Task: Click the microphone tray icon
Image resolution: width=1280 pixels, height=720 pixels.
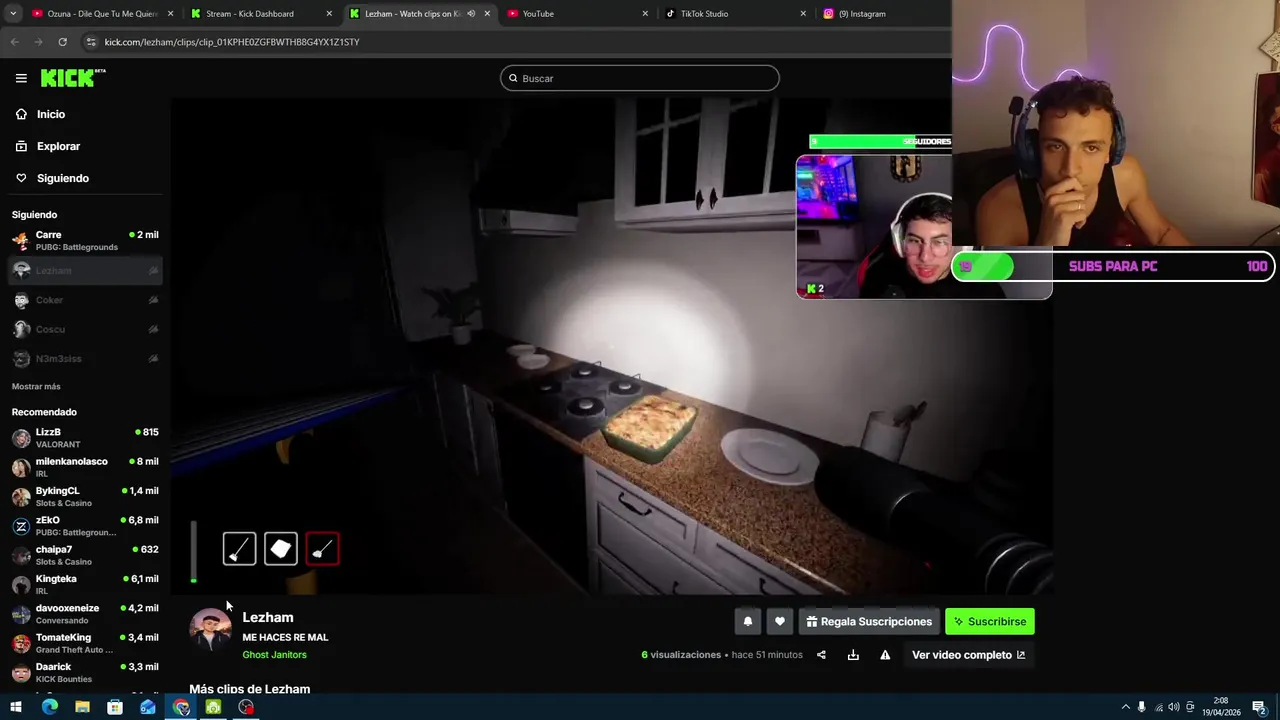Action: pos(1142,707)
